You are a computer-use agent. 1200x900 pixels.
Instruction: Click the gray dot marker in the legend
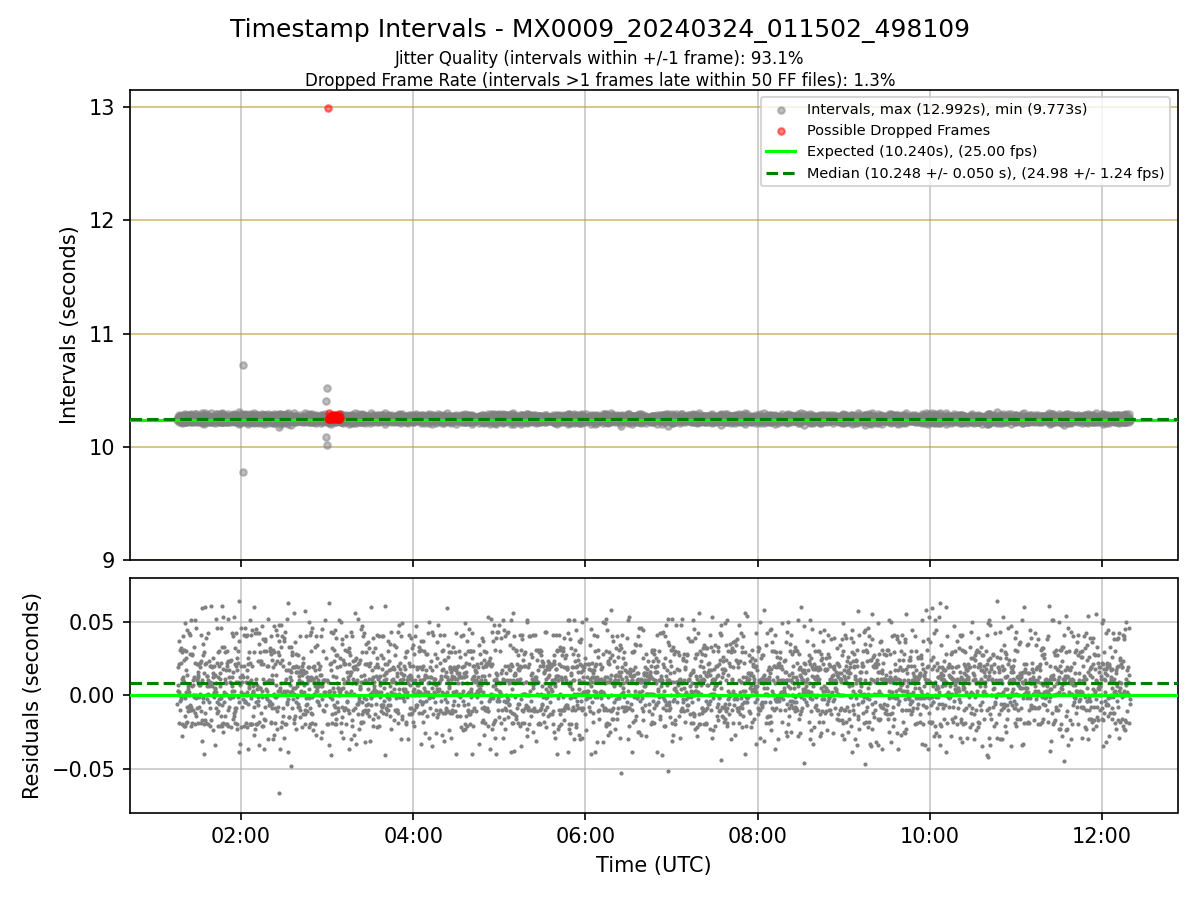coord(782,109)
